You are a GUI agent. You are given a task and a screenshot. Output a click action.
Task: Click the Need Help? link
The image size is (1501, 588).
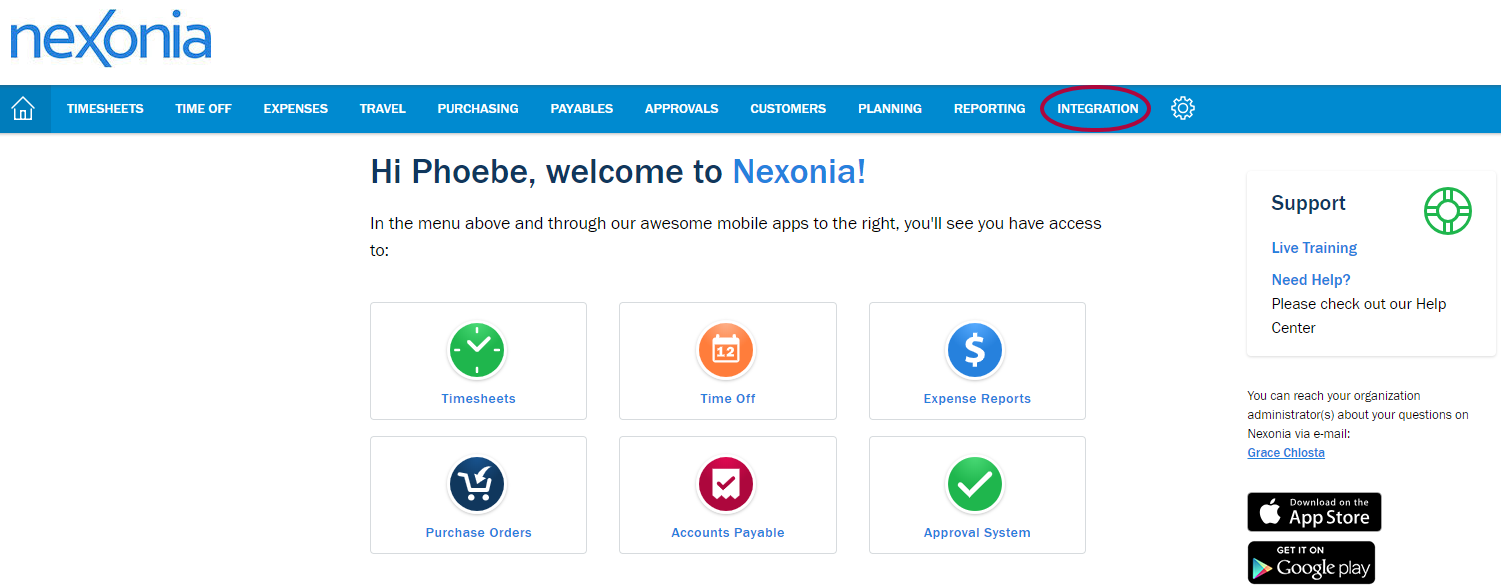pos(1311,280)
